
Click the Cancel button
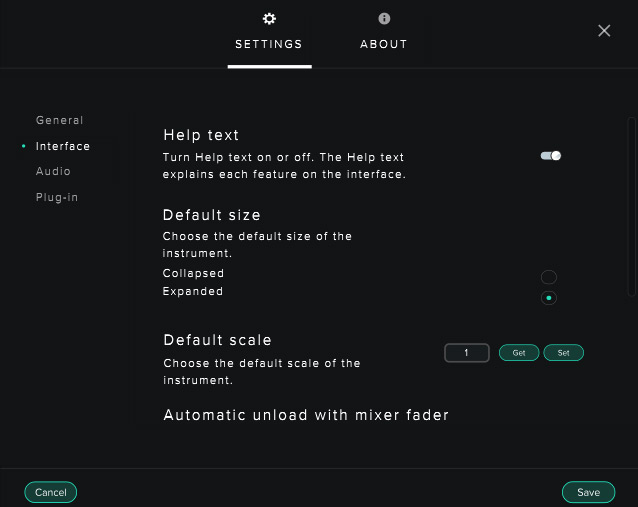click(x=51, y=492)
